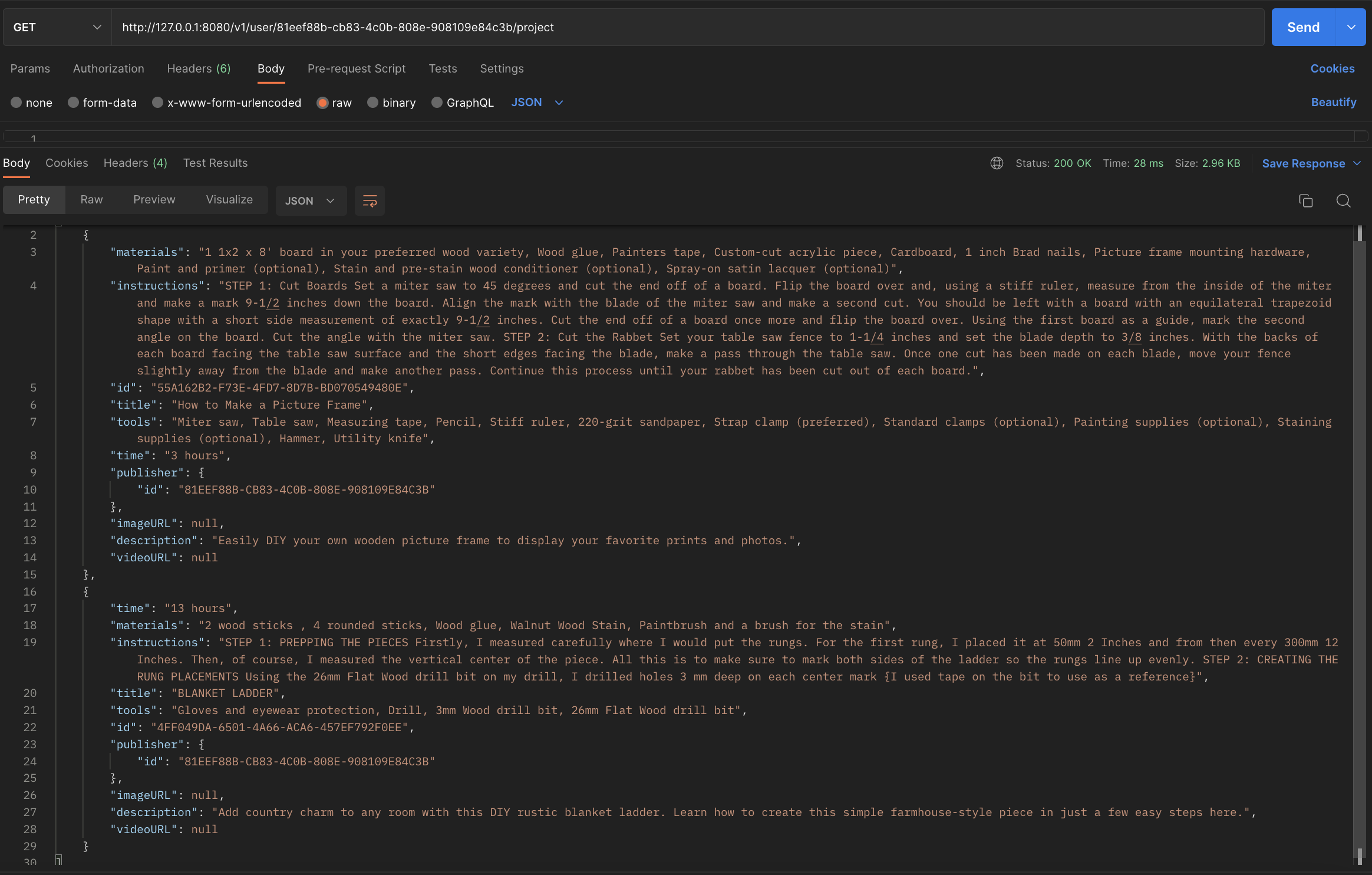Click the "tools" key on line 21
The width and height of the screenshot is (1372, 875).
[x=134, y=710]
